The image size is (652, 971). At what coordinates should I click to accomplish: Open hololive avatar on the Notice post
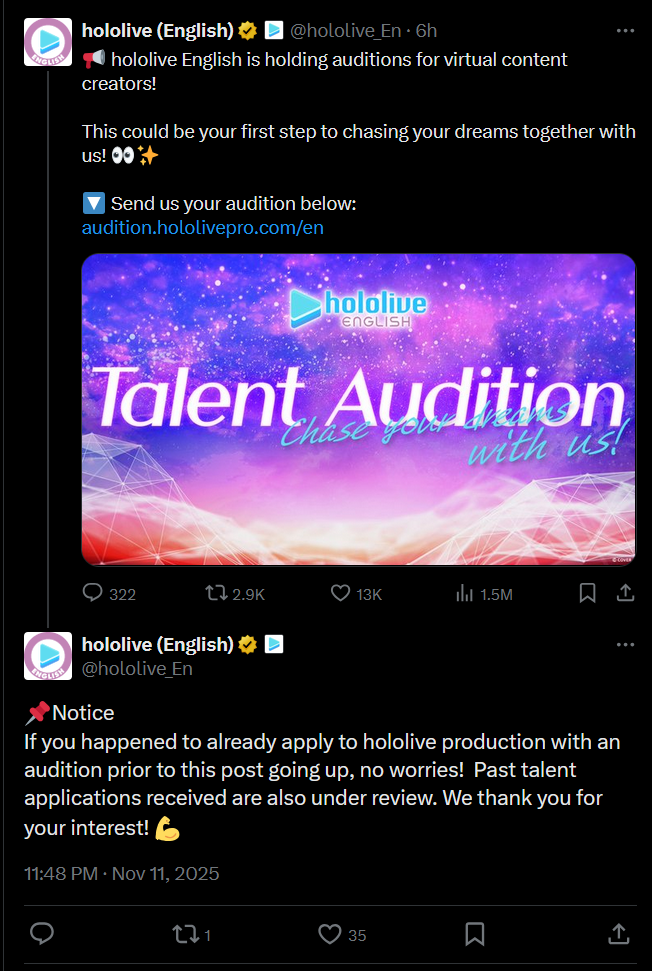point(47,656)
